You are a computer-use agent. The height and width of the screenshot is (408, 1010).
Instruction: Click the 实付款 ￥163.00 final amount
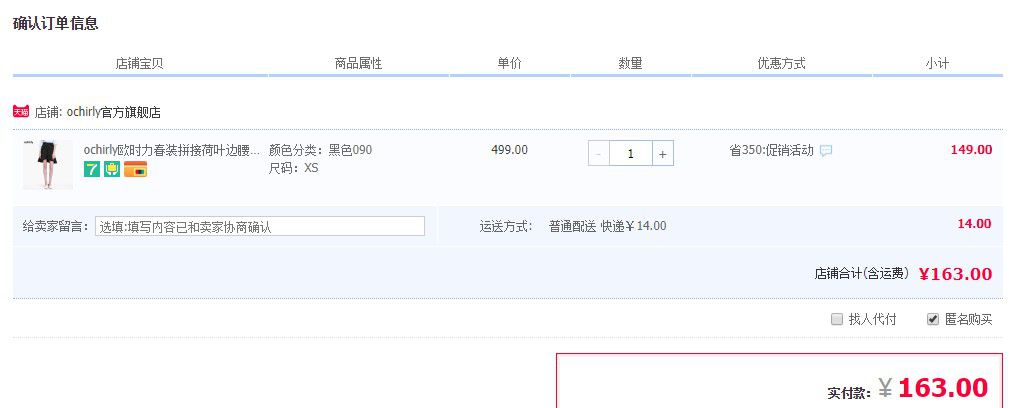908,388
